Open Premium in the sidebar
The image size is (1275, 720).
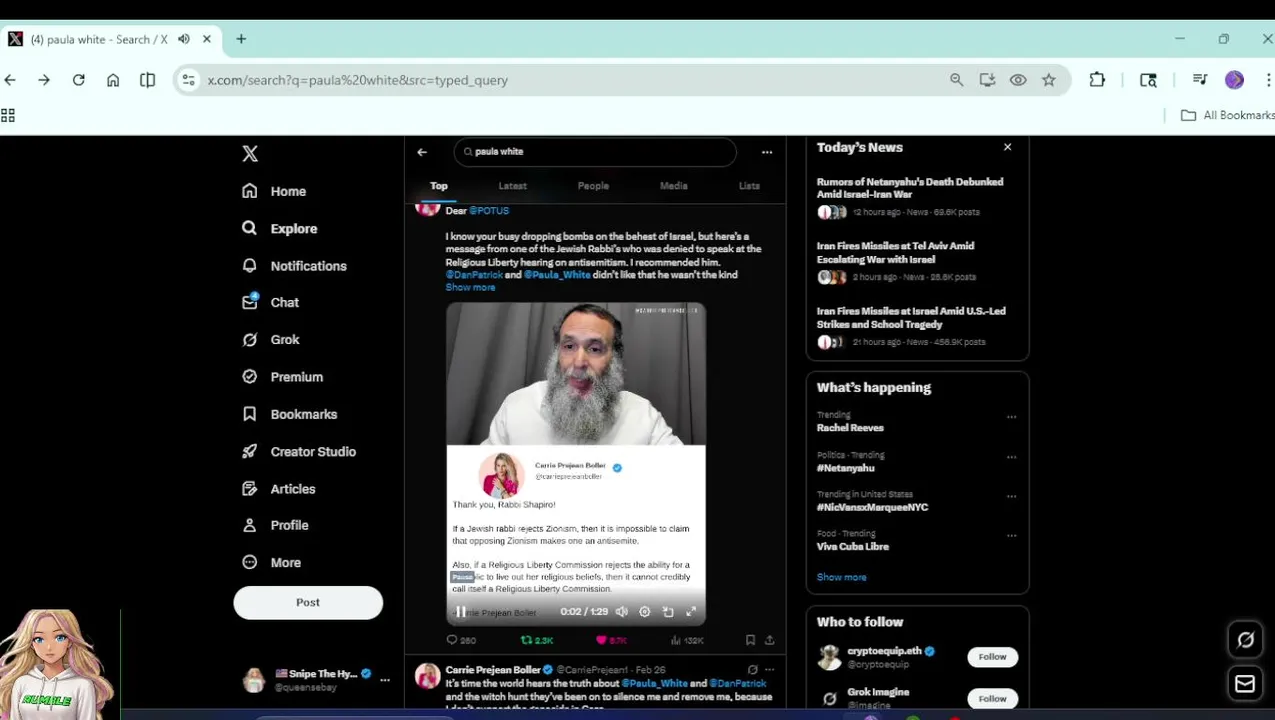(282, 377)
